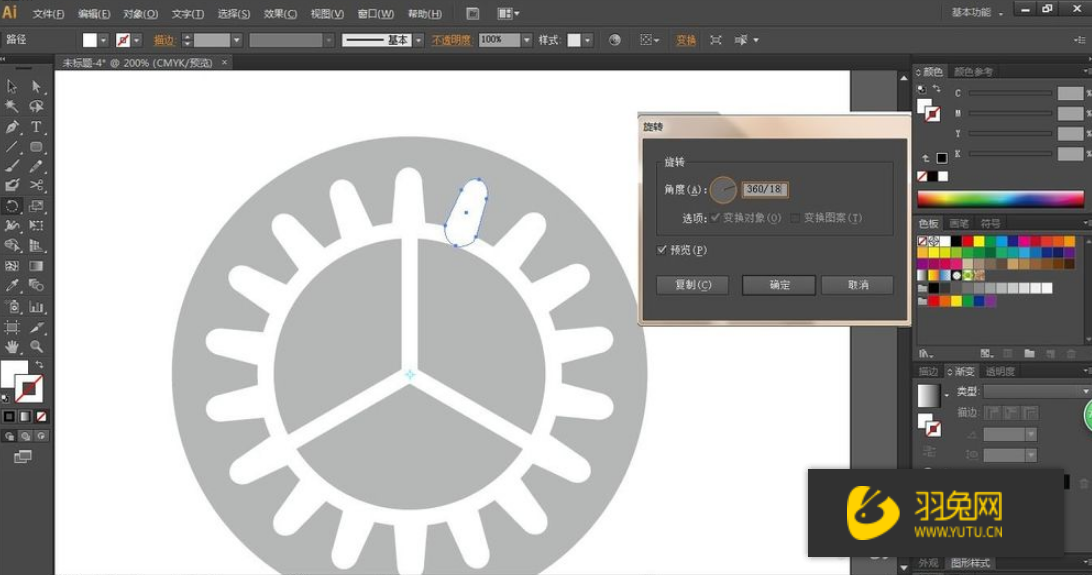Select the Paintbrush tool
The height and width of the screenshot is (575, 1092).
click(x=12, y=166)
